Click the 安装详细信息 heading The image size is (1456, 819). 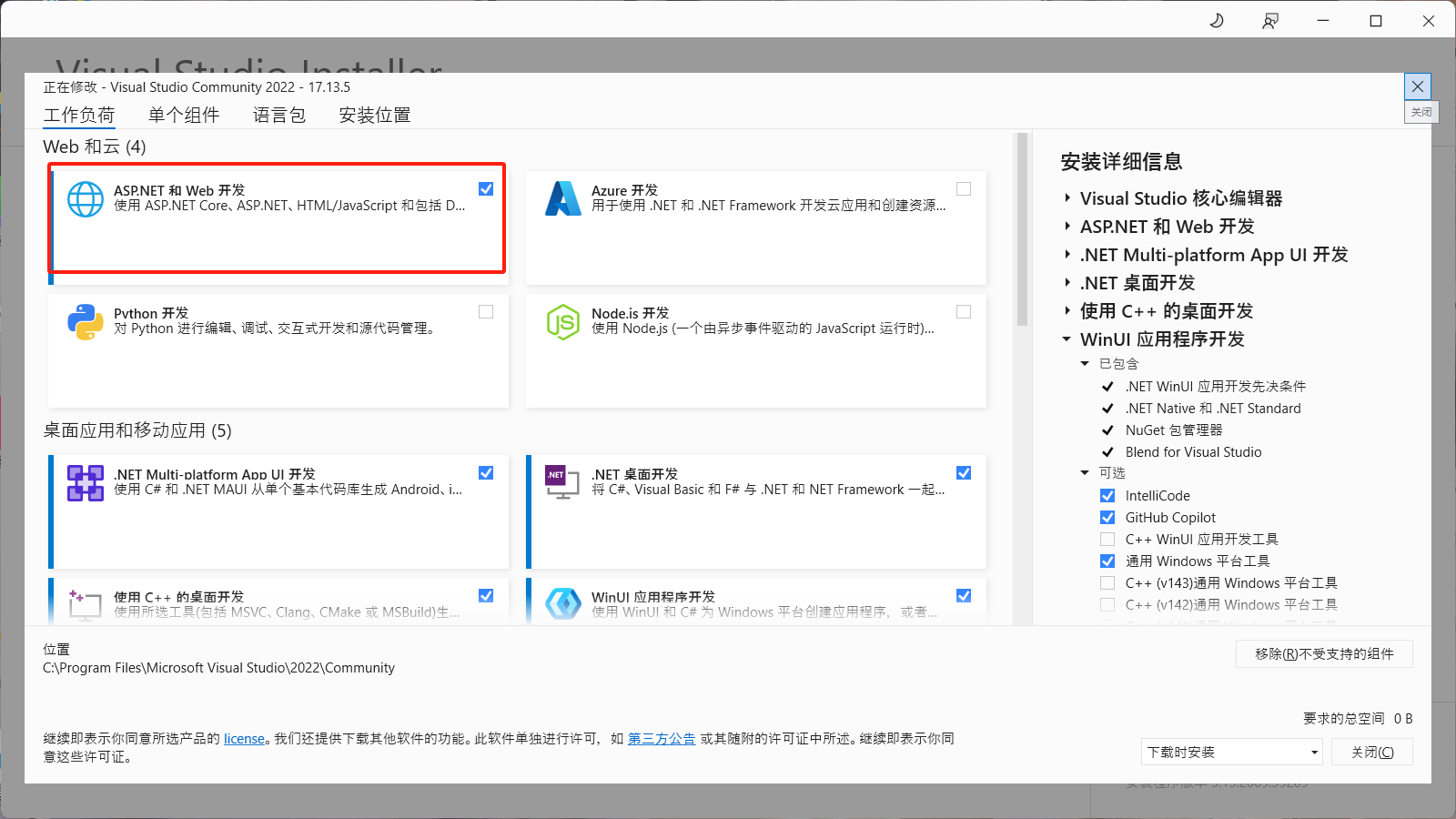point(1122,162)
